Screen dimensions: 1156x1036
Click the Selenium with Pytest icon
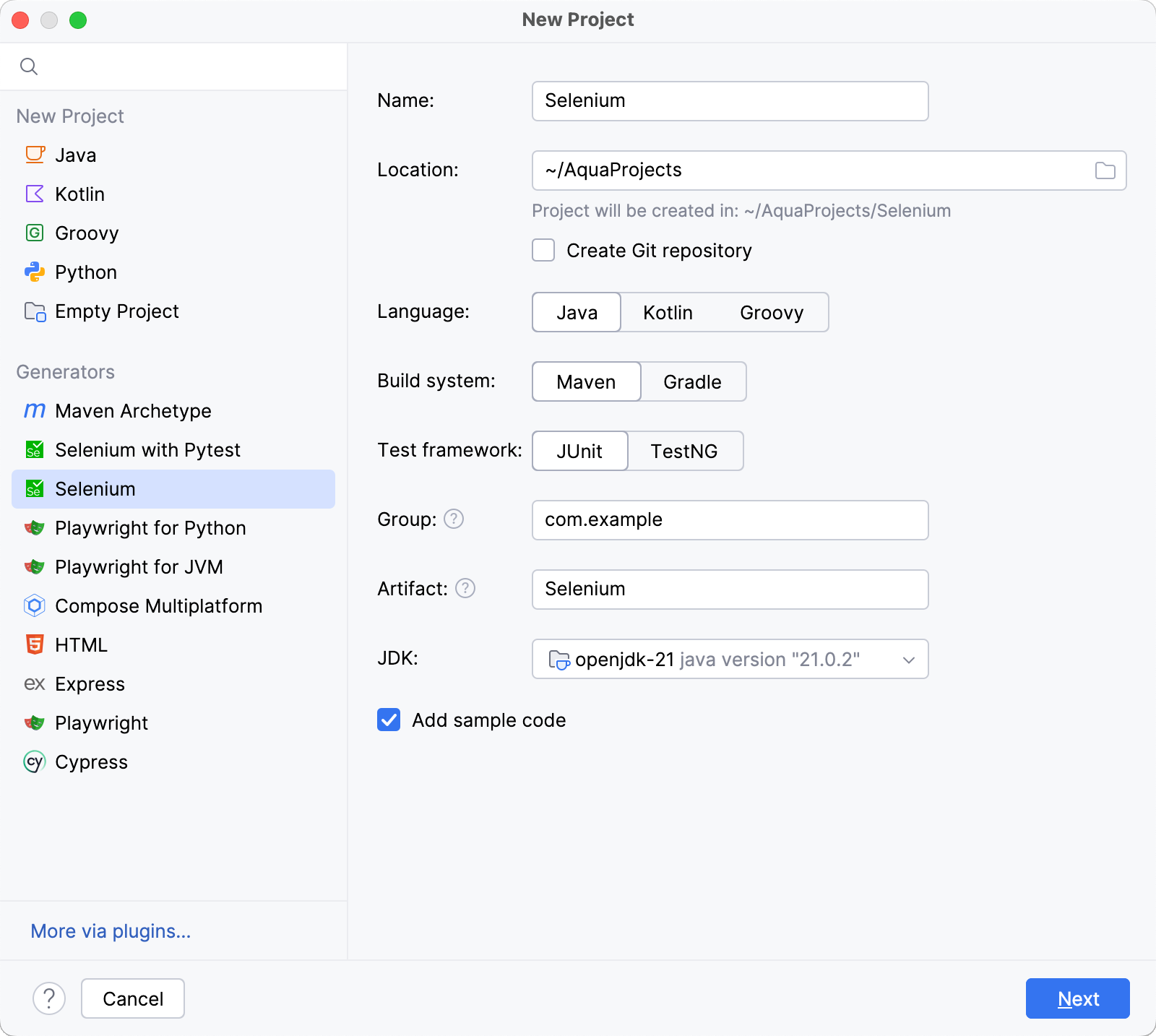click(35, 449)
